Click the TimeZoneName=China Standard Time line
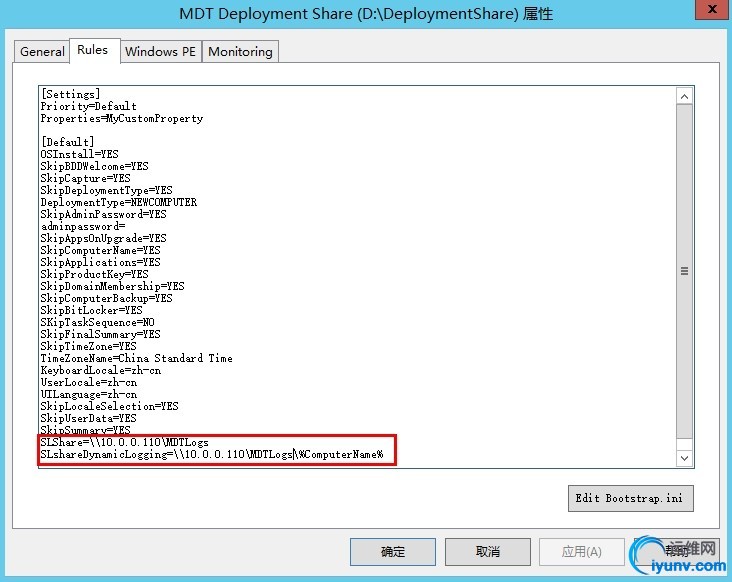 pyautogui.click(x=137, y=358)
